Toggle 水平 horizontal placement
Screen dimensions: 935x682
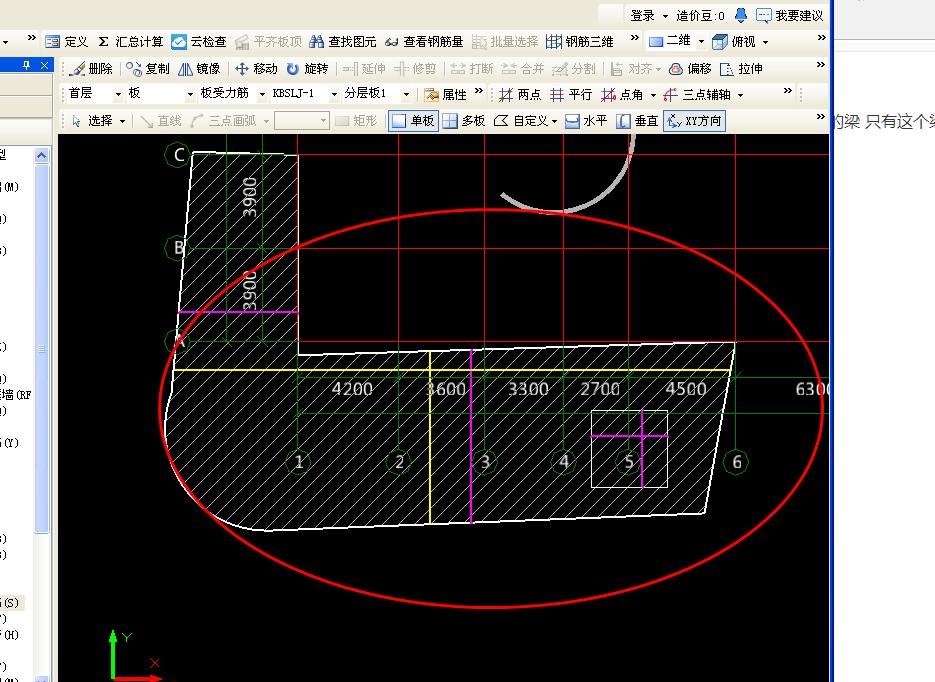[x=586, y=121]
